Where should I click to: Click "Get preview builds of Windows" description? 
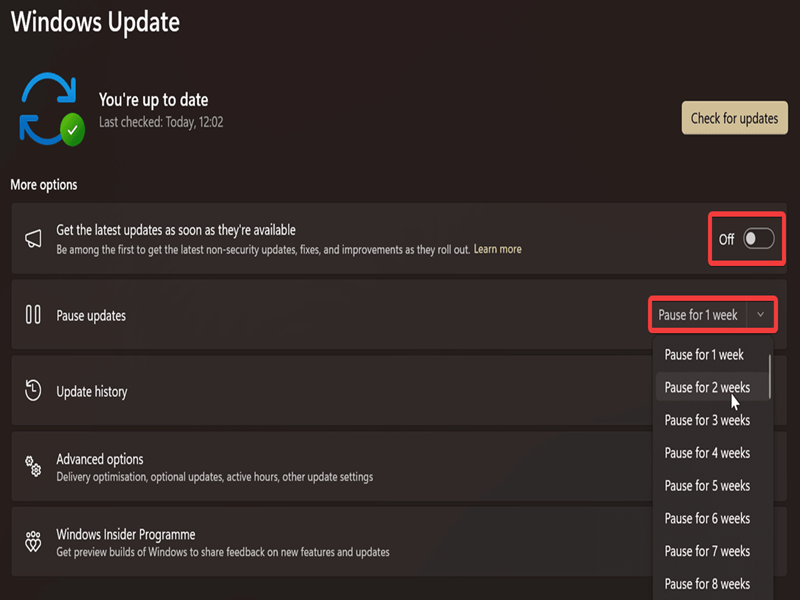click(x=223, y=552)
